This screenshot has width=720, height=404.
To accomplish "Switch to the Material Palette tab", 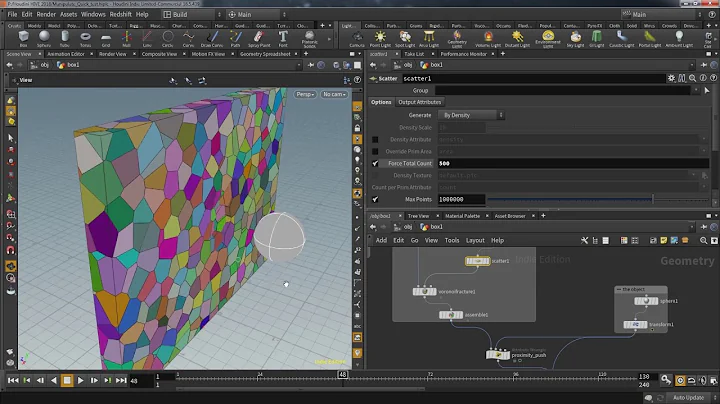I will coord(462,216).
